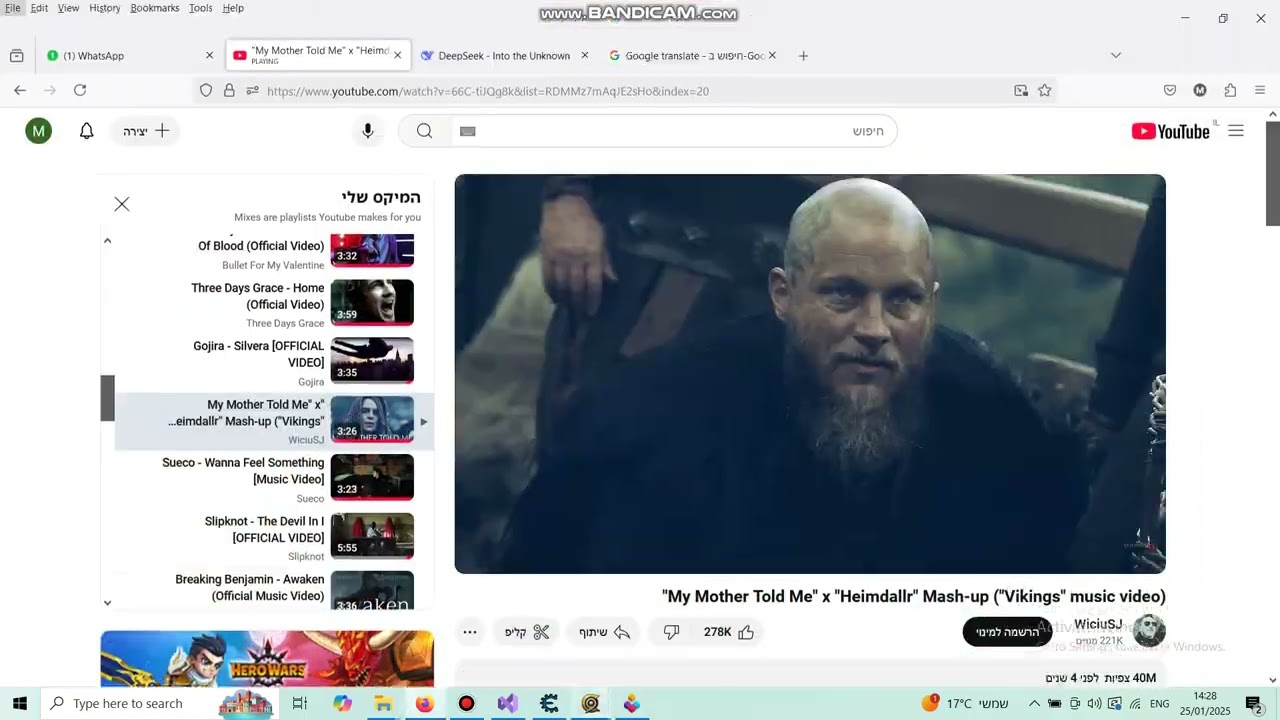Viewport: 1280px width, 720px height.
Task: Open Firefox View icon in tab bar
Action: [16, 56]
